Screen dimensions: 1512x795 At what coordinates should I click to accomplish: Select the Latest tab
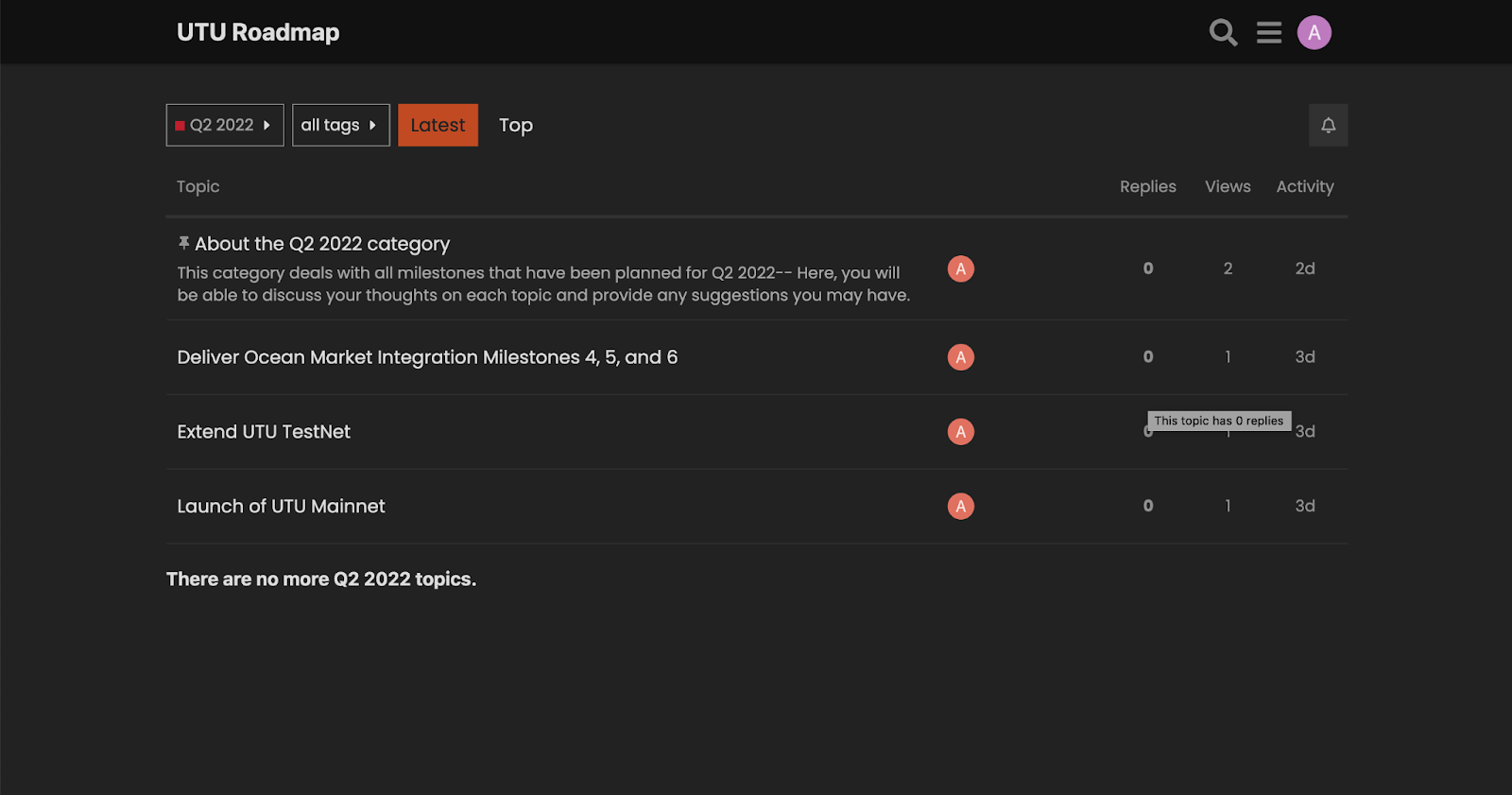438,125
